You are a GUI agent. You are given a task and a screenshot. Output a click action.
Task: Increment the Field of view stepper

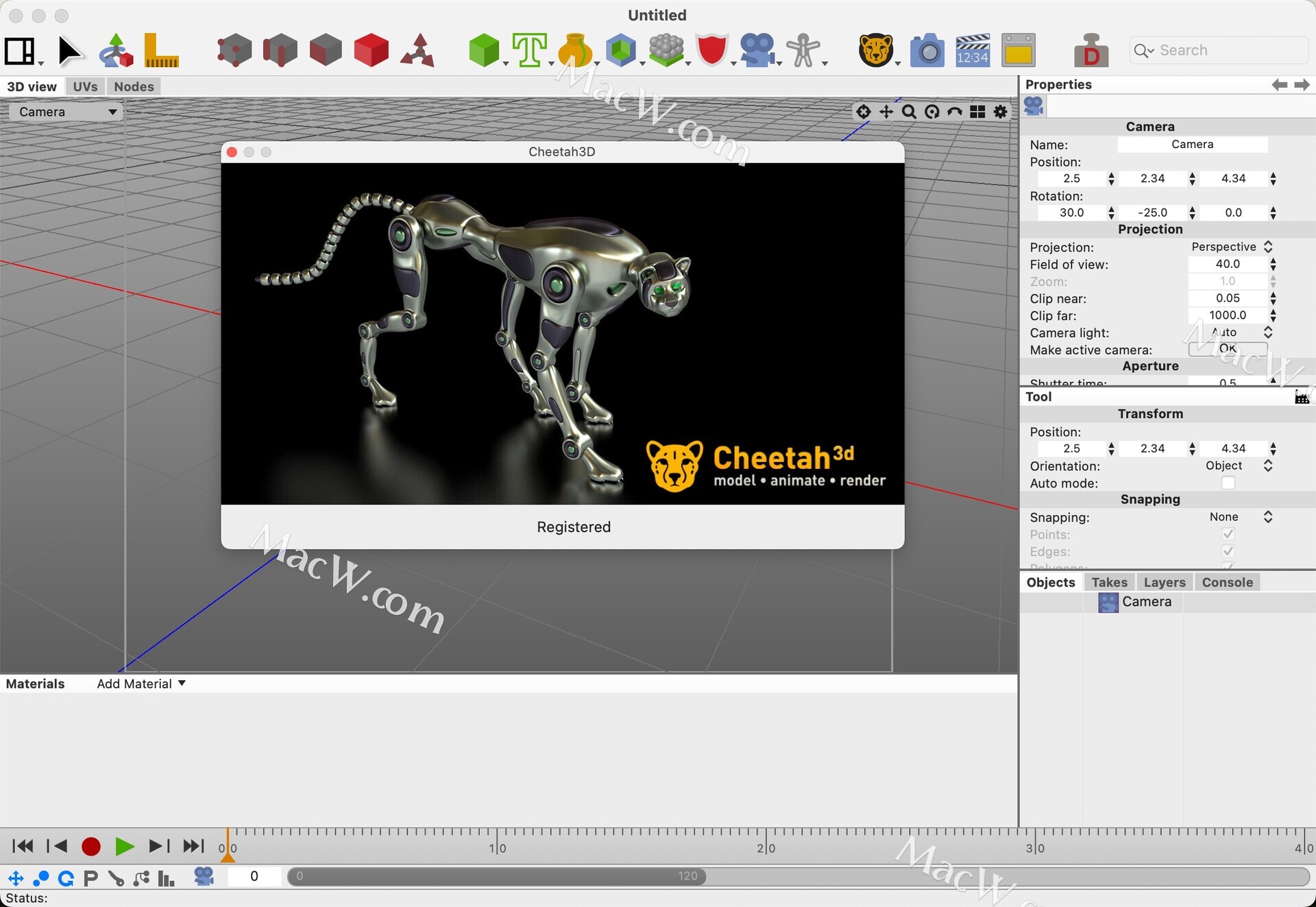click(1273, 261)
